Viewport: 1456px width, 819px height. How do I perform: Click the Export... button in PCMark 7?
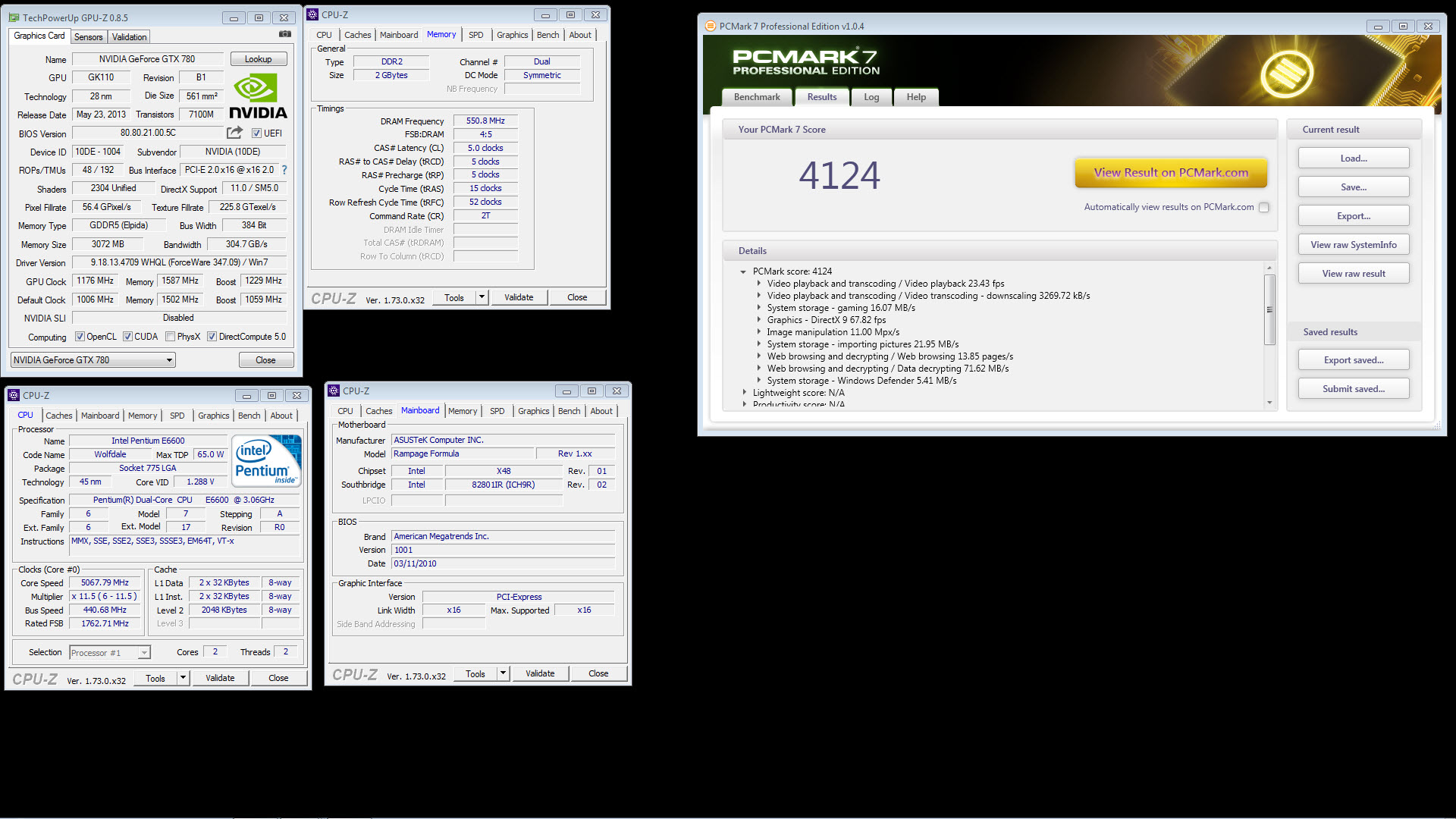pos(1354,216)
